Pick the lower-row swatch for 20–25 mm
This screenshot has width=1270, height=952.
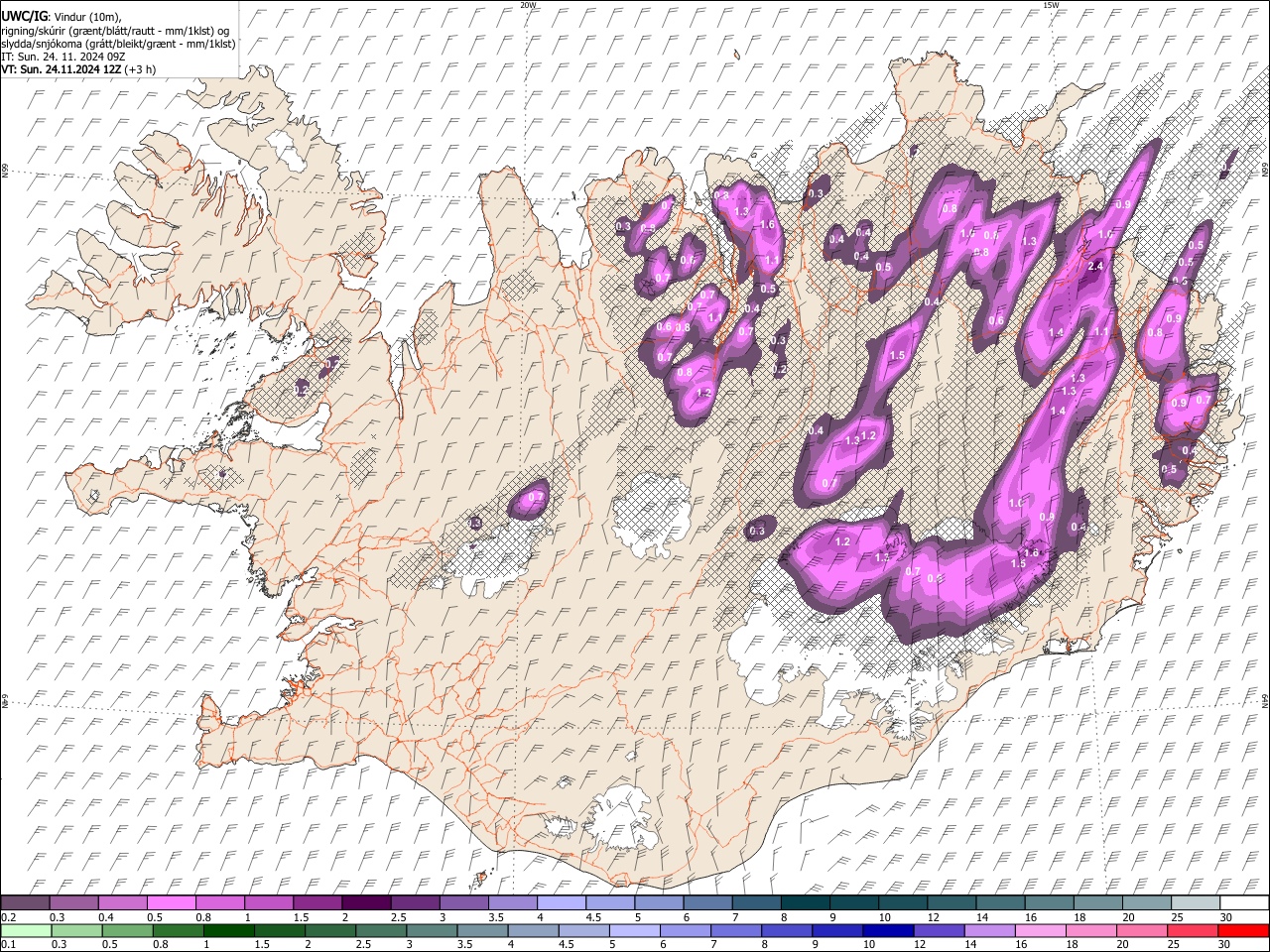[1143, 930]
